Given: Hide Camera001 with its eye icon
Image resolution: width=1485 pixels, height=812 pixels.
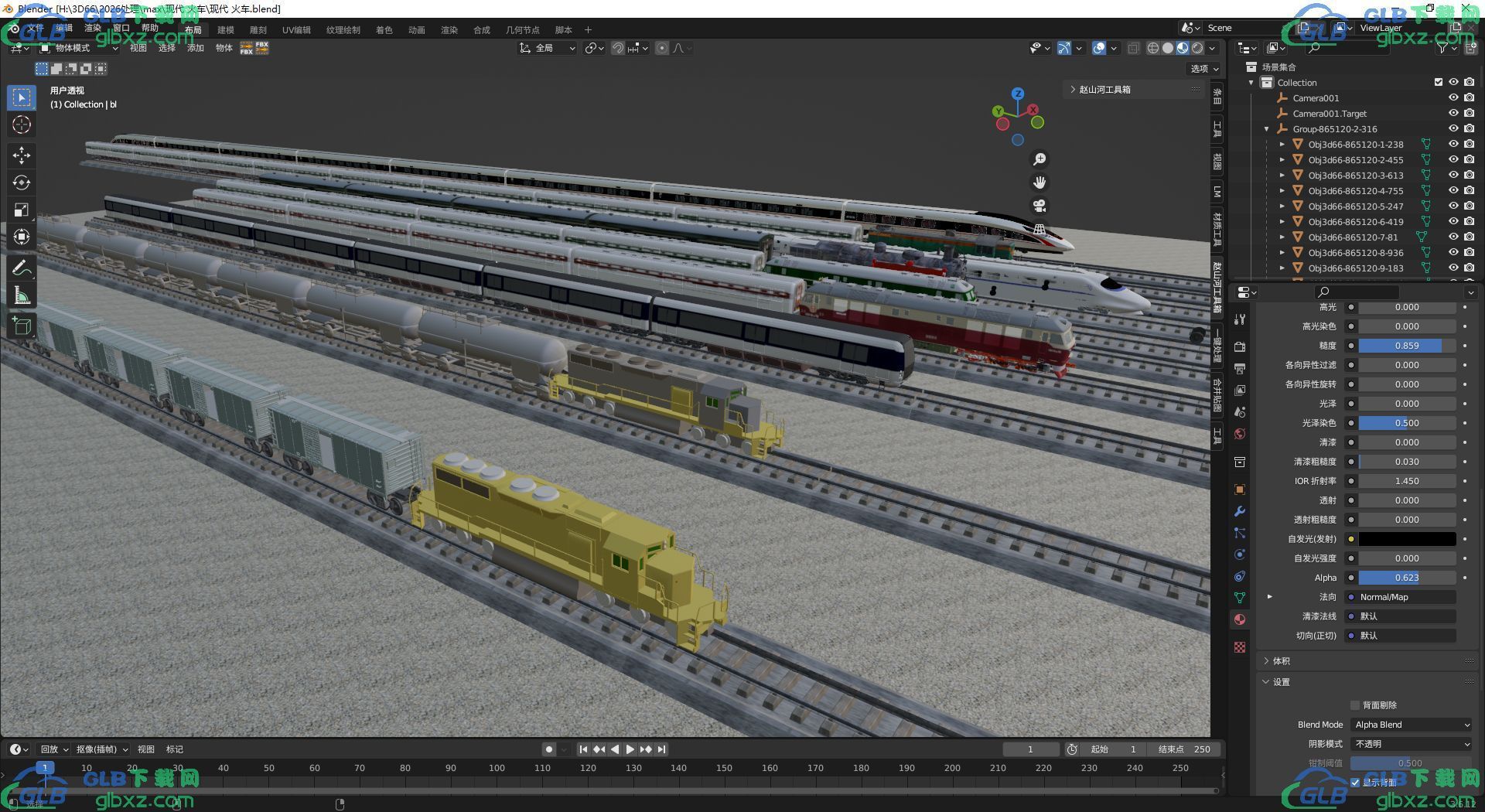Looking at the screenshot, I should [x=1453, y=98].
